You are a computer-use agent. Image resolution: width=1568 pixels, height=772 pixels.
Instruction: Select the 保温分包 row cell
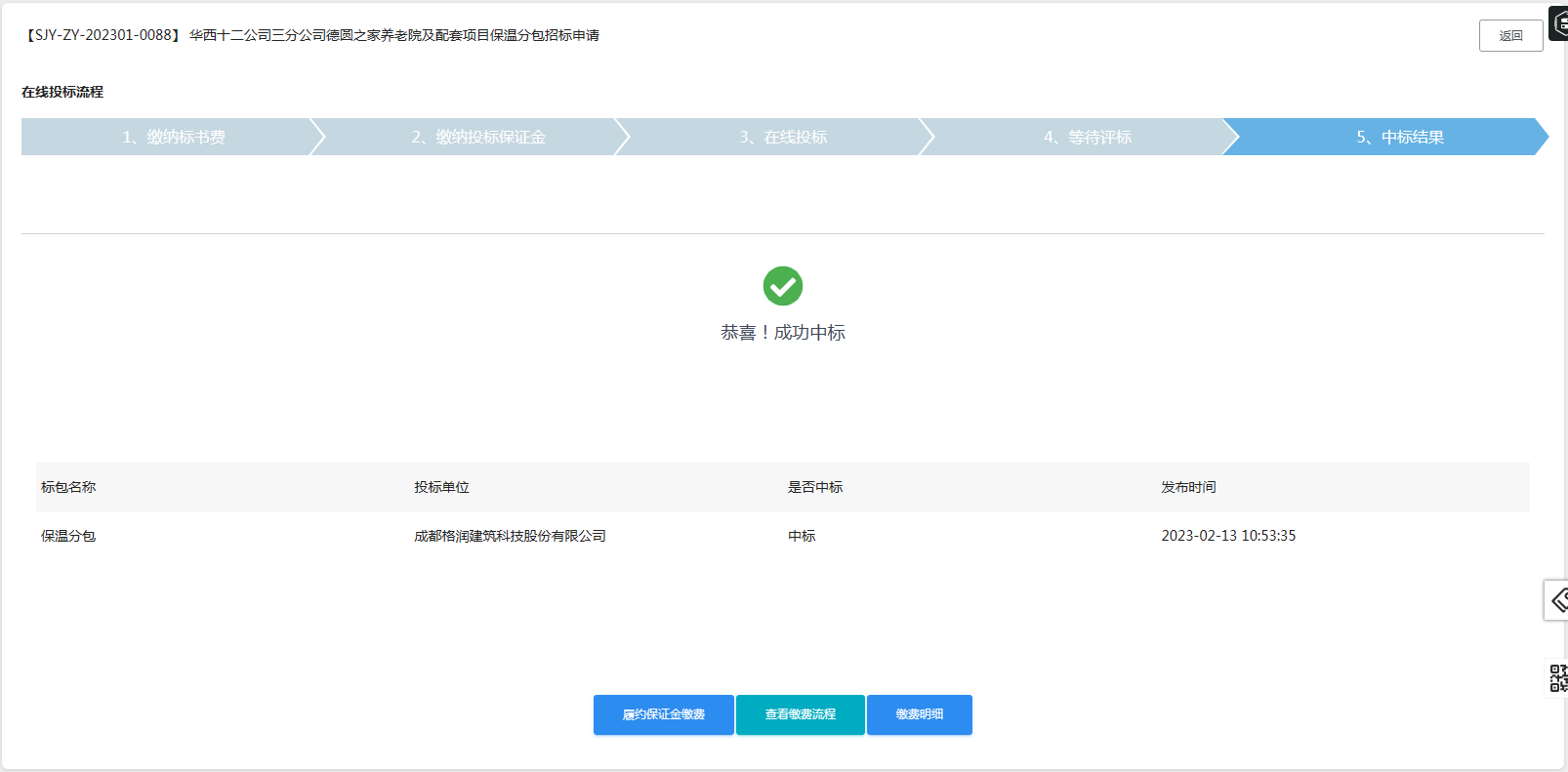click(68, 536)
